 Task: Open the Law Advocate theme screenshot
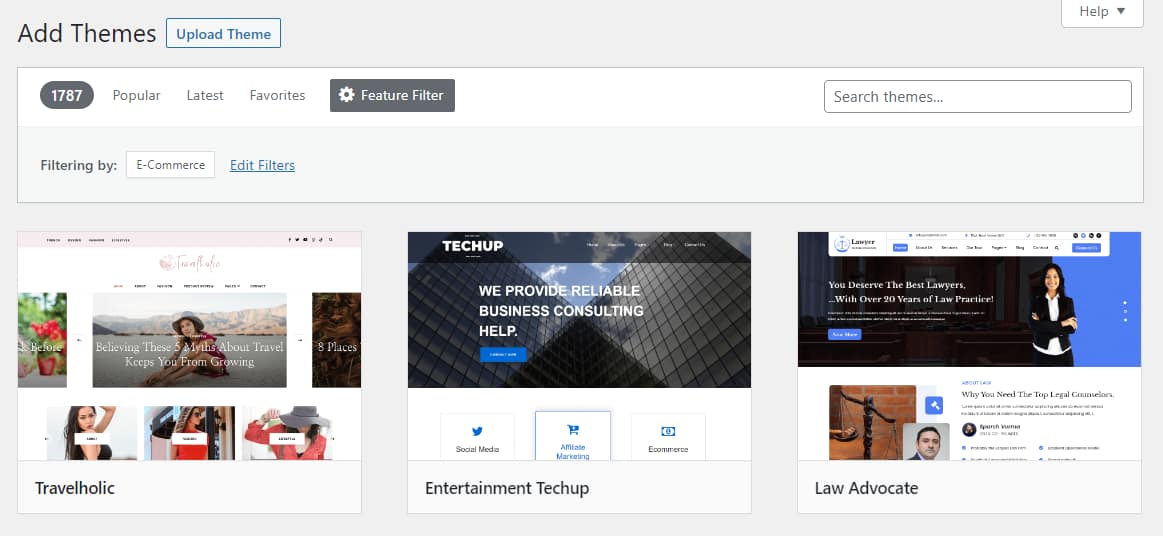969,345
